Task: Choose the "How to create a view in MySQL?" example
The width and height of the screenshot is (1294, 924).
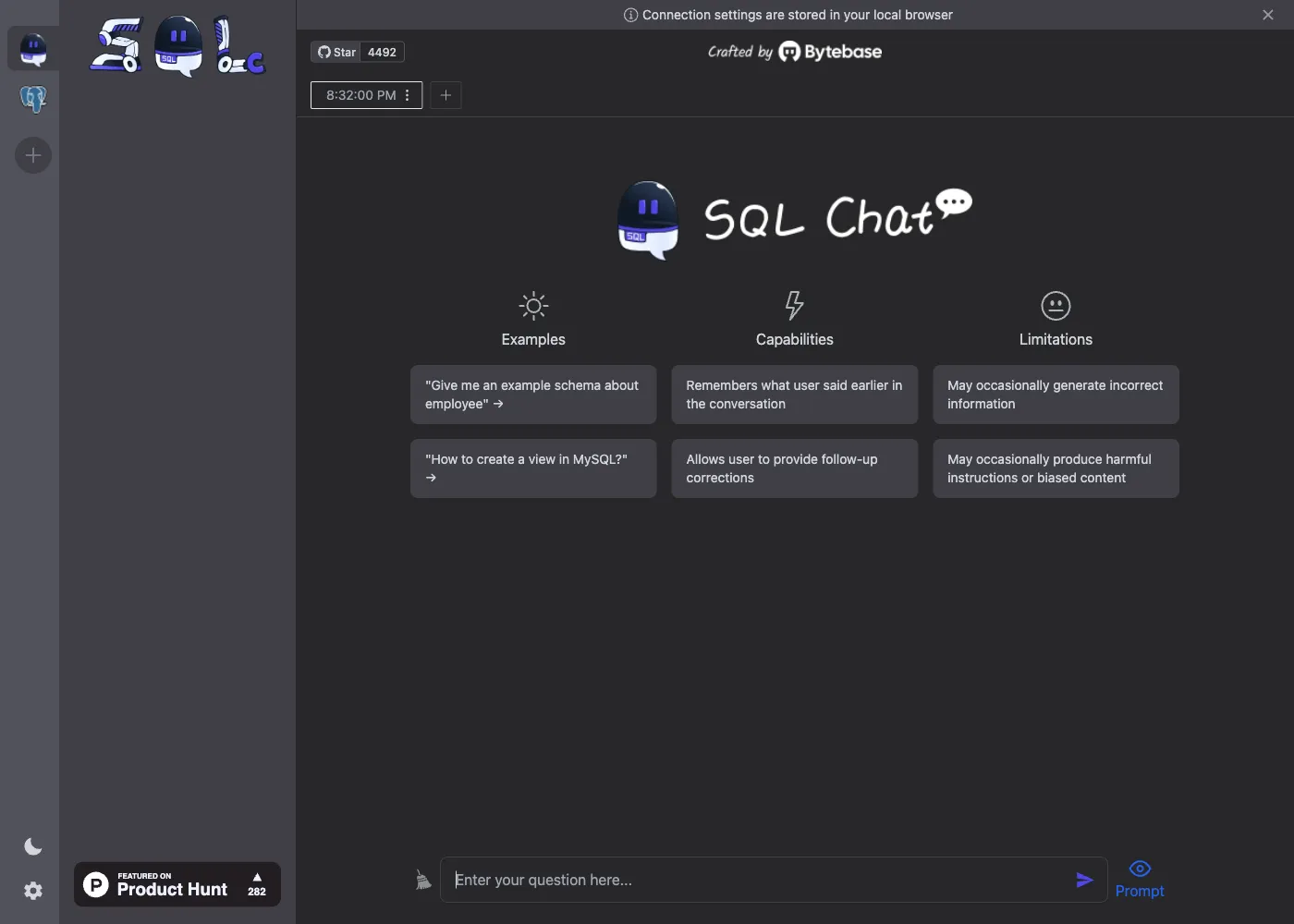Action: 533,468
